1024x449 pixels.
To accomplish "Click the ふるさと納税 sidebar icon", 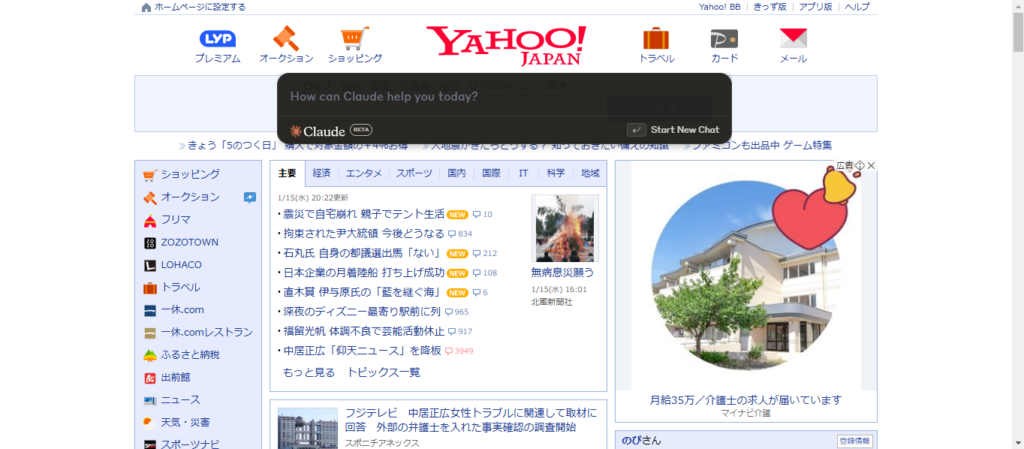I will pos(150,355).
